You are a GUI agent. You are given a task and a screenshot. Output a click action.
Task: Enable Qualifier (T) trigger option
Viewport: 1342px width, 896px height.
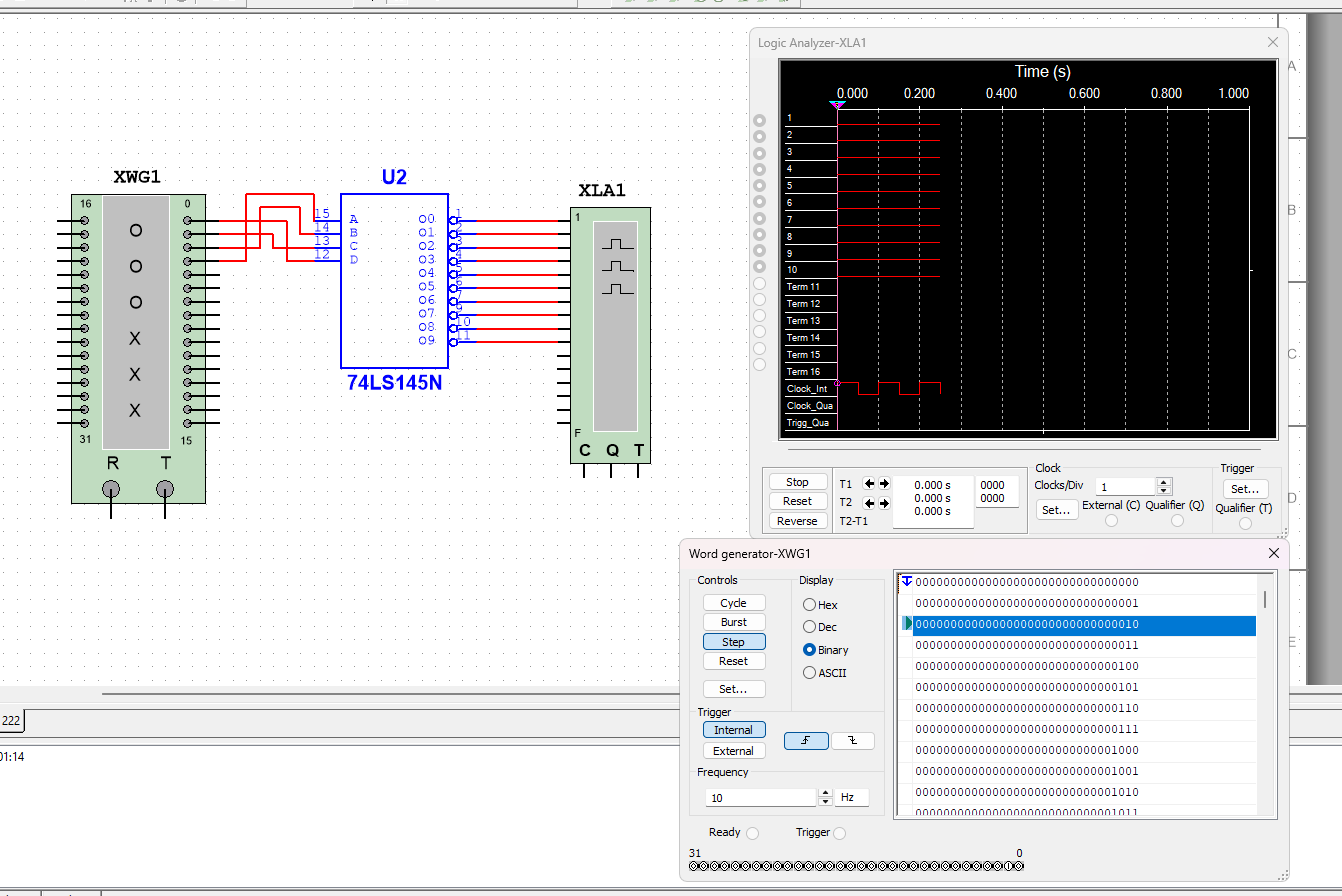pos(1245,523)
